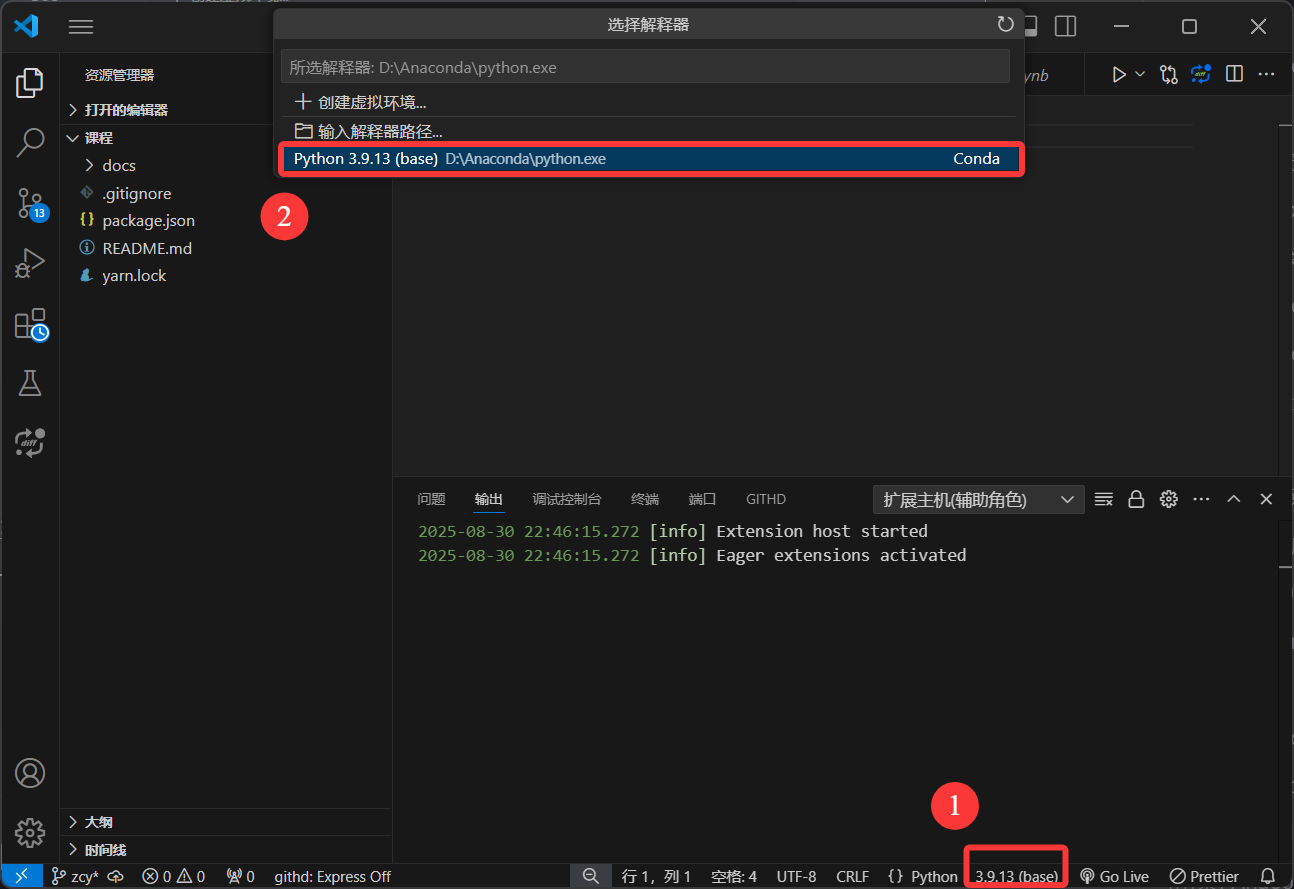Open output log level settings gear
The image size is (1294, 889).
(1168, 499)
